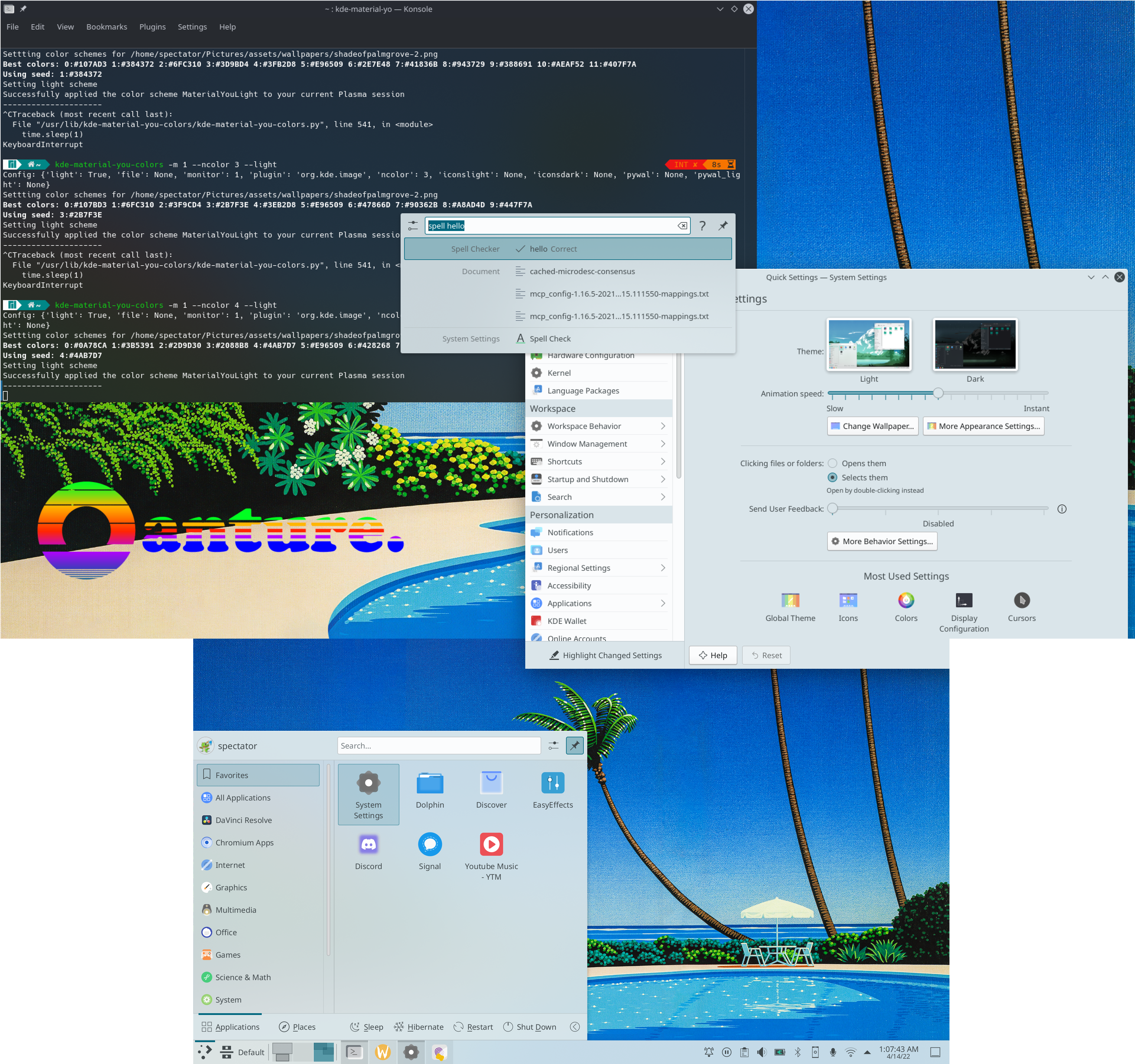The width and height of the screenshot is (1135, 1064).
Task: Open the Cursors settings icon
Action: click(1021, 601)
